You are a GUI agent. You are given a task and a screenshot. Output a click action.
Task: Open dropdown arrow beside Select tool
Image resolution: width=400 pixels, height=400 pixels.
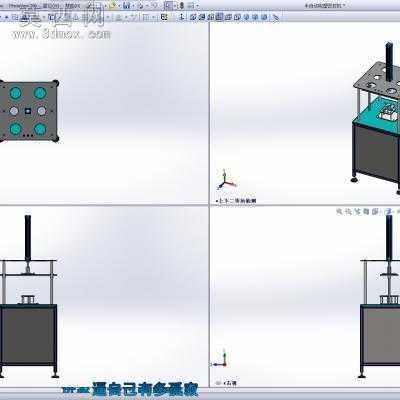pos(175,6)
